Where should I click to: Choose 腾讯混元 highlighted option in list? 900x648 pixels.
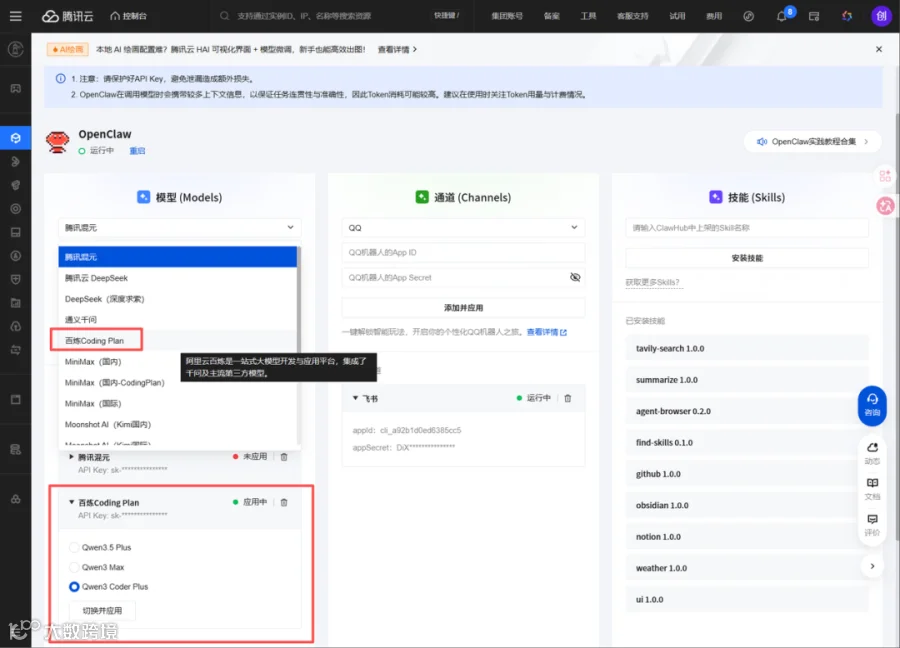[177, 257]
